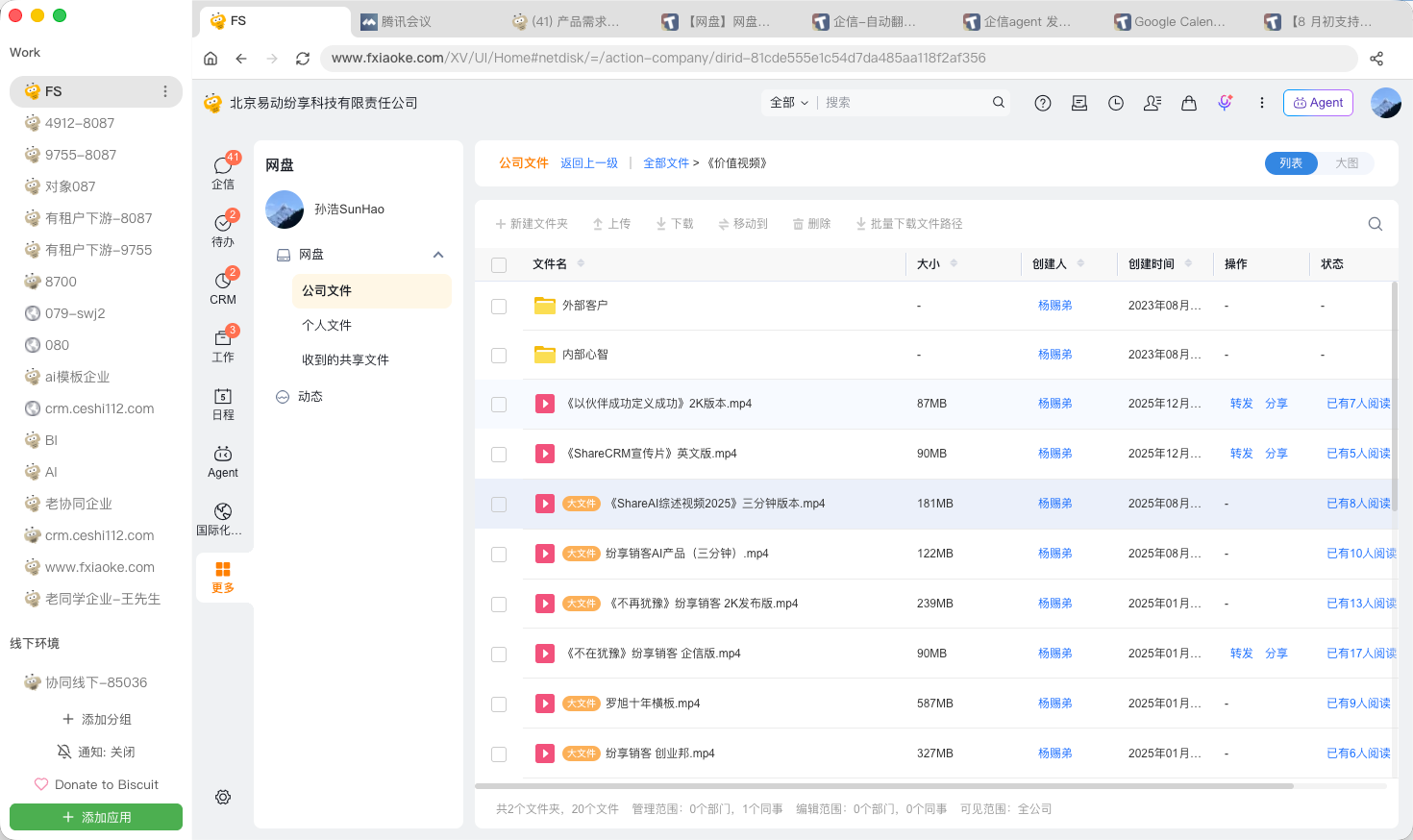Click the horizontal scrollbar under the file table
1413x840 pixels.
[x=884, y=786]
